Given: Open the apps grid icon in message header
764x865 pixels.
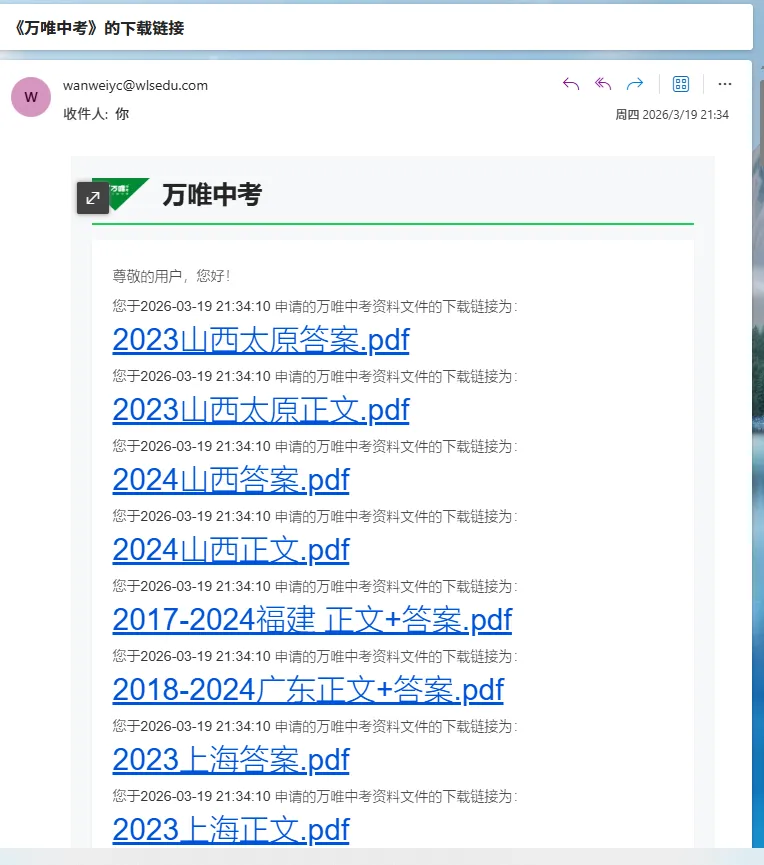Looking at the screenshot, I should pyautogui.click(x=681, y=84).
